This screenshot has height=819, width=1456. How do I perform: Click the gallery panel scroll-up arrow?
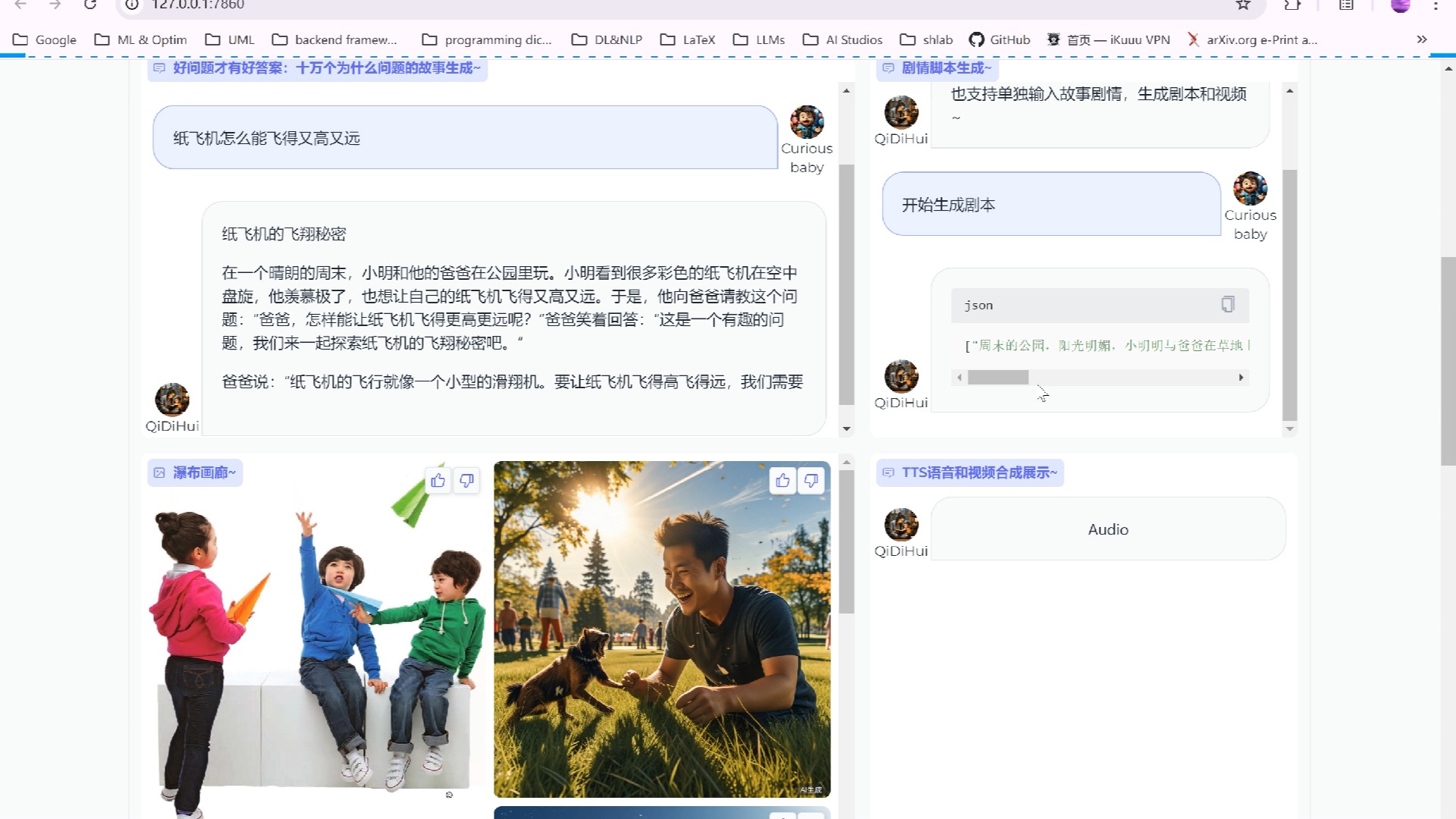click(x=846, y=461)
